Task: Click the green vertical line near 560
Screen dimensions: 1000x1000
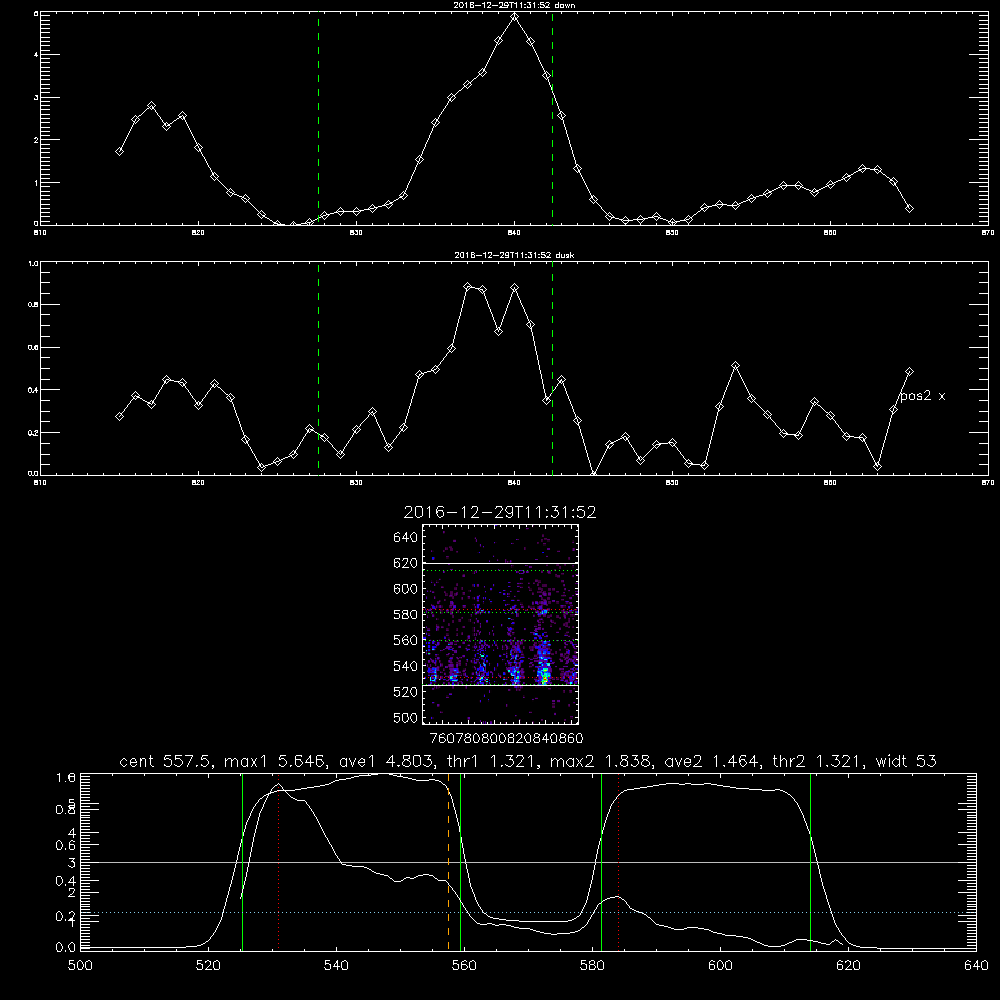Action: [x=460, y=862]
